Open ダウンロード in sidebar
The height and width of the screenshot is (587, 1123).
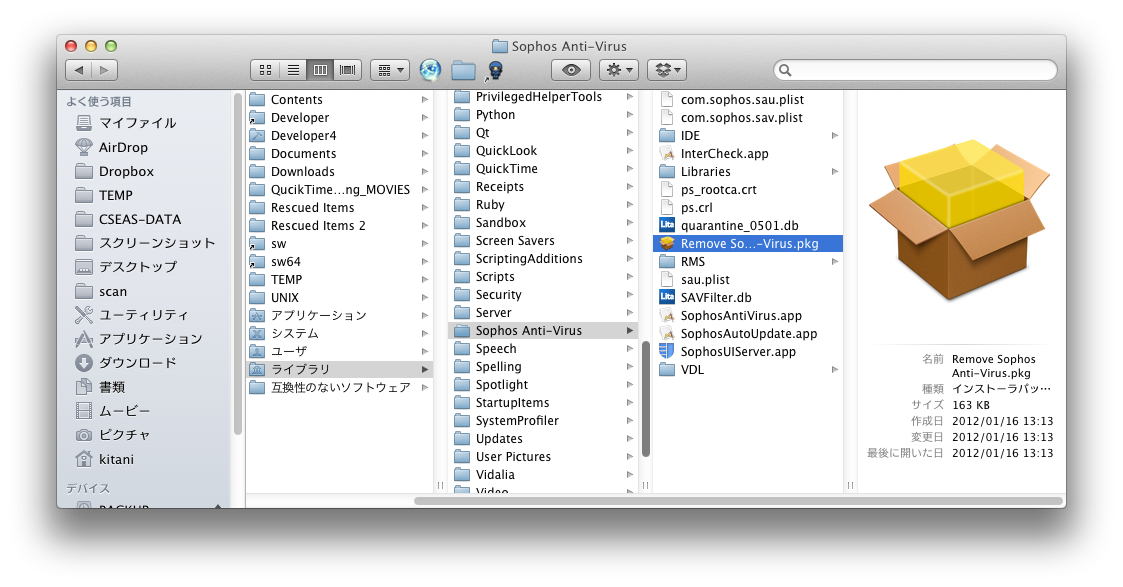(x=138, y=362)
